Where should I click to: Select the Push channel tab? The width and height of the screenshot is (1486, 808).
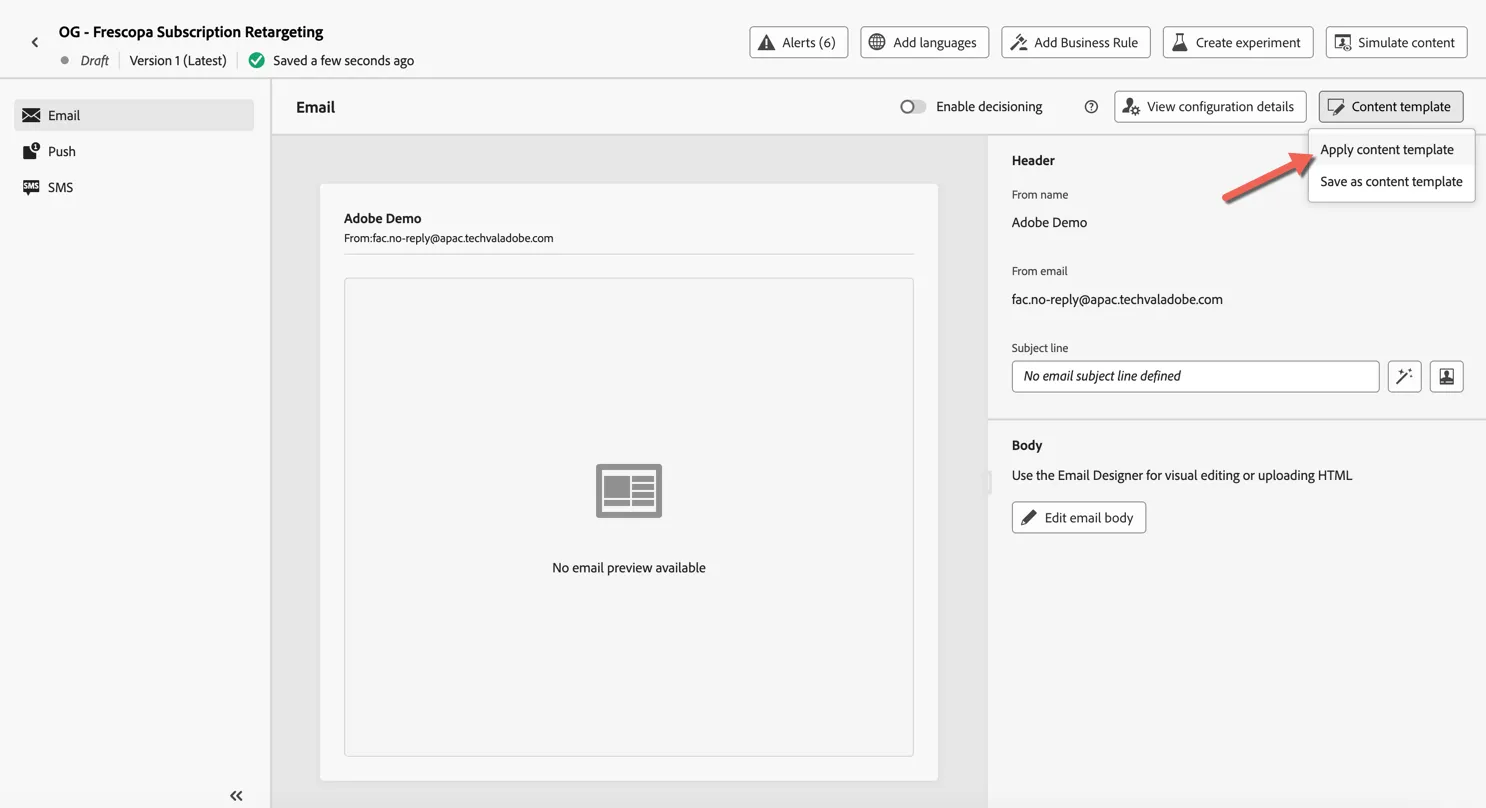[134, 151]
